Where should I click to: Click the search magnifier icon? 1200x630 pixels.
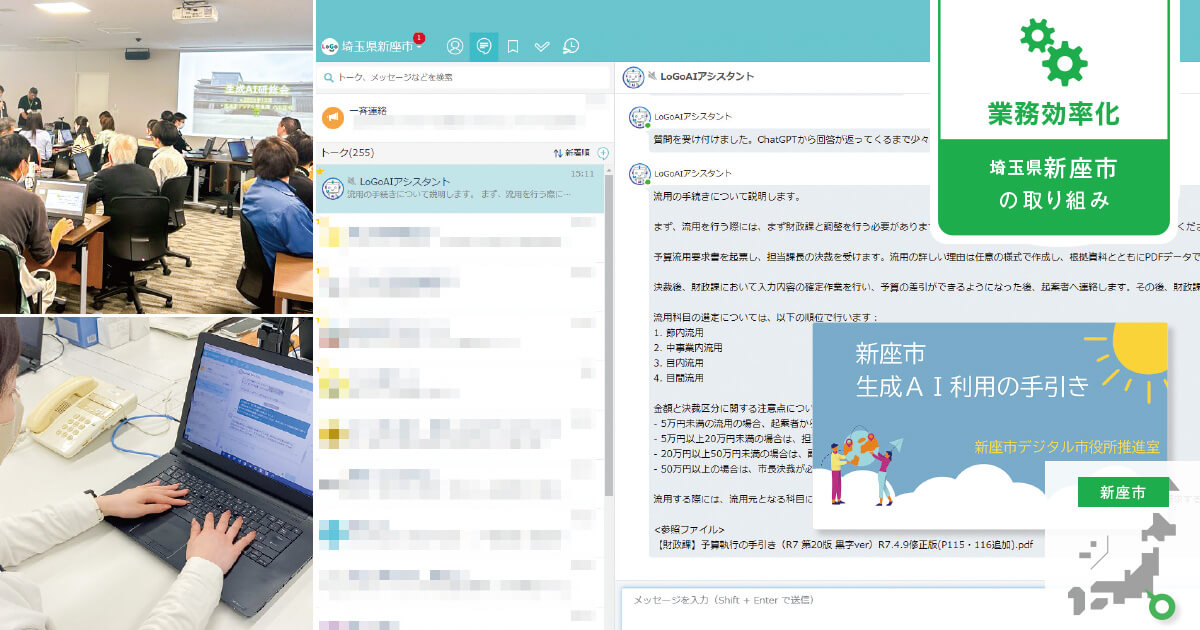tap(327, 77)
